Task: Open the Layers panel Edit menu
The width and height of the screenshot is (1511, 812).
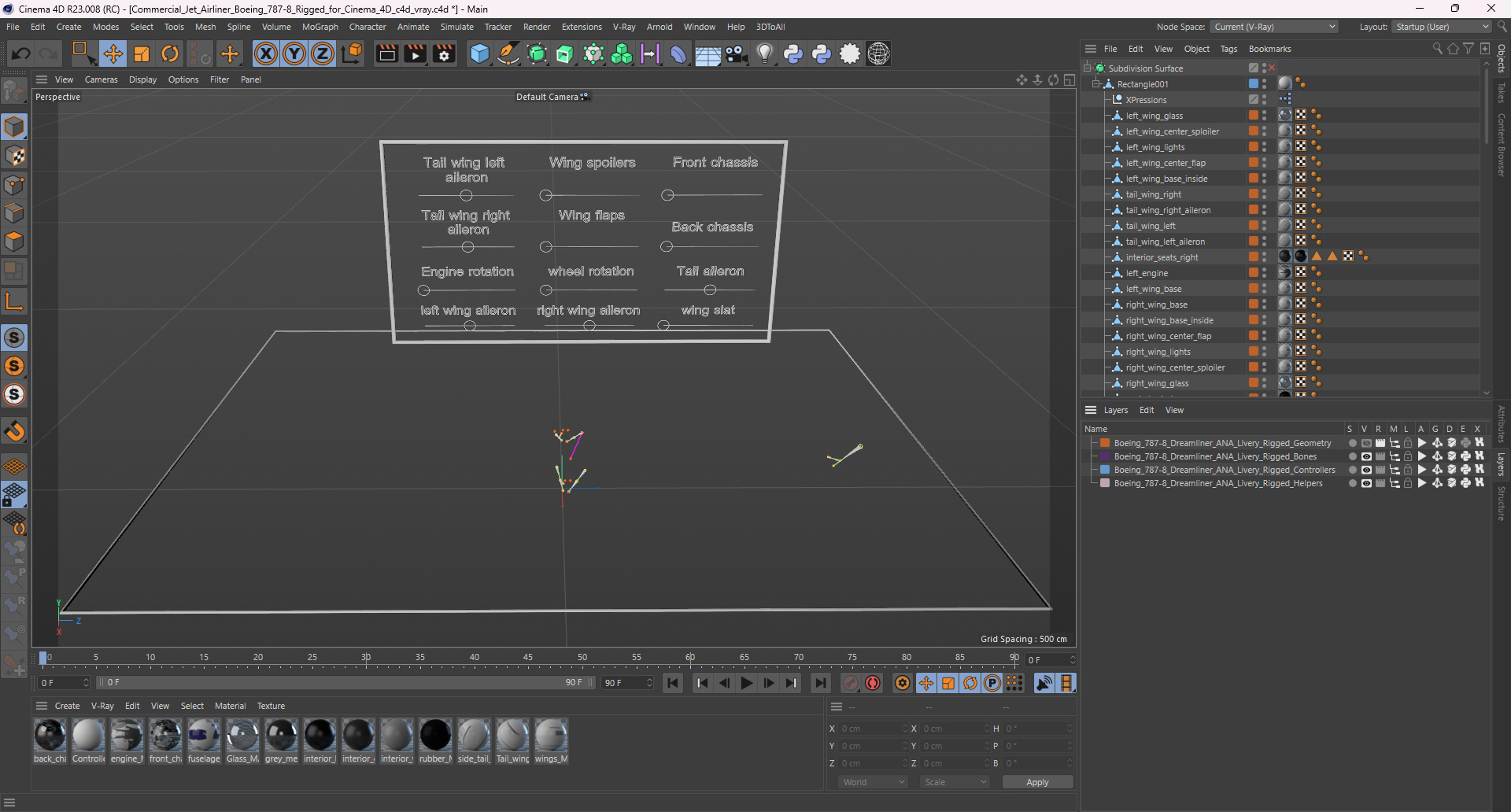Action: pyautogui.click(x=1147, y=410)
